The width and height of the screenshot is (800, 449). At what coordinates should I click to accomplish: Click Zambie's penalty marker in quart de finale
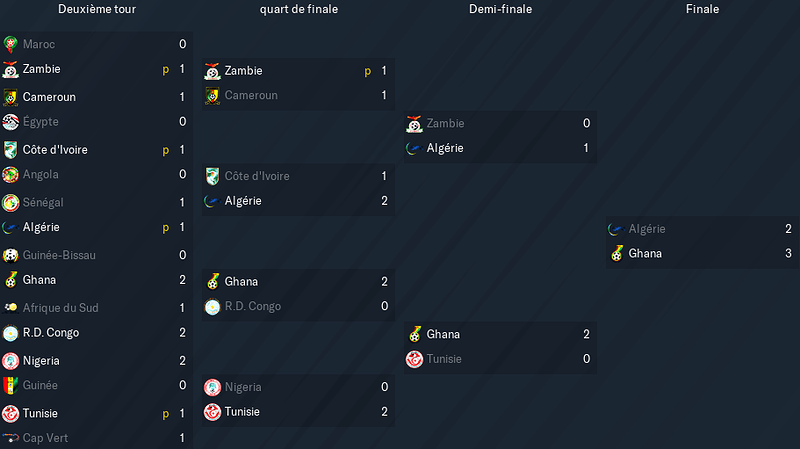click(x=367, y=71)
